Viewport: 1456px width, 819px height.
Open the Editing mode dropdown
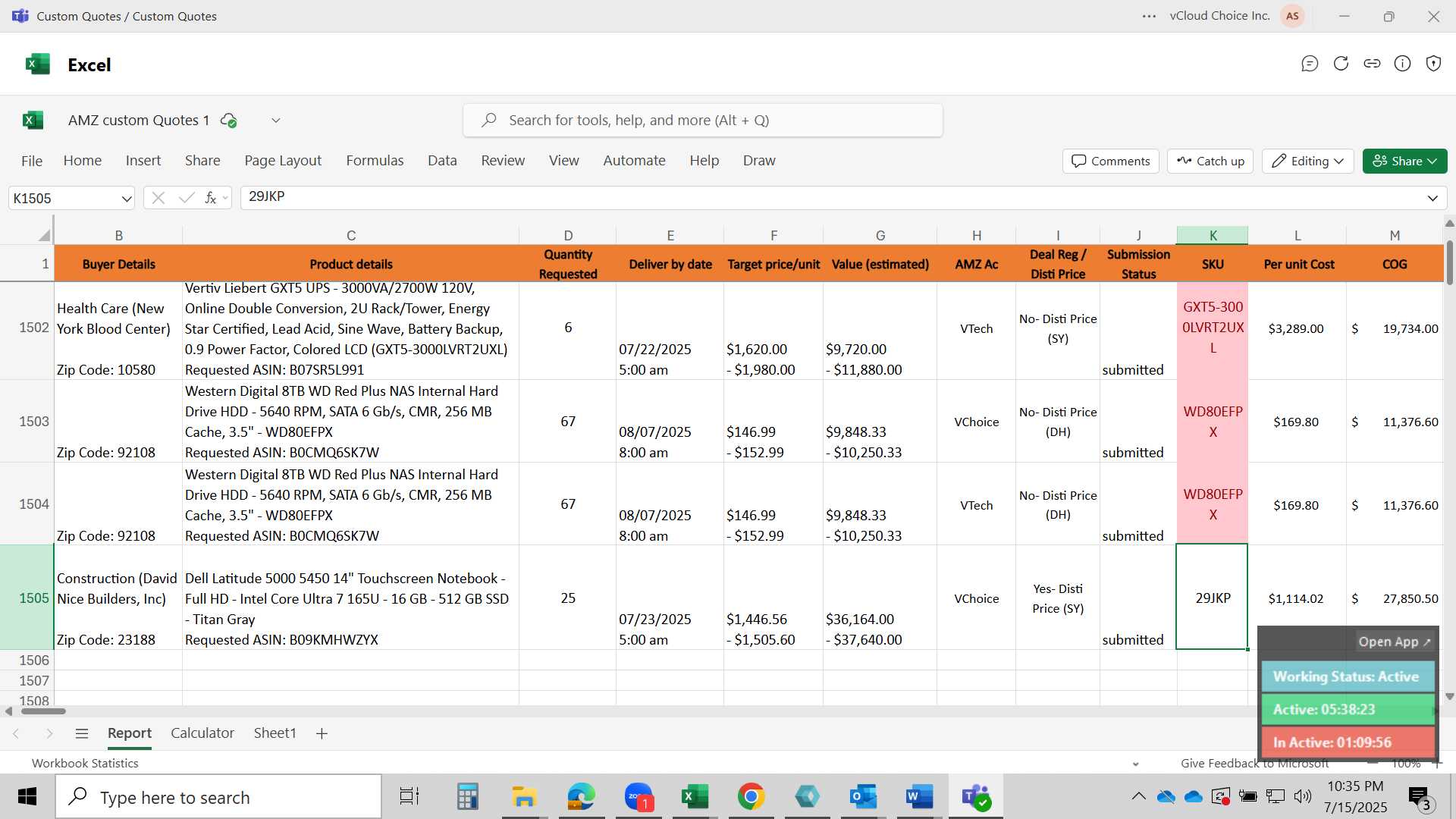1307,161
